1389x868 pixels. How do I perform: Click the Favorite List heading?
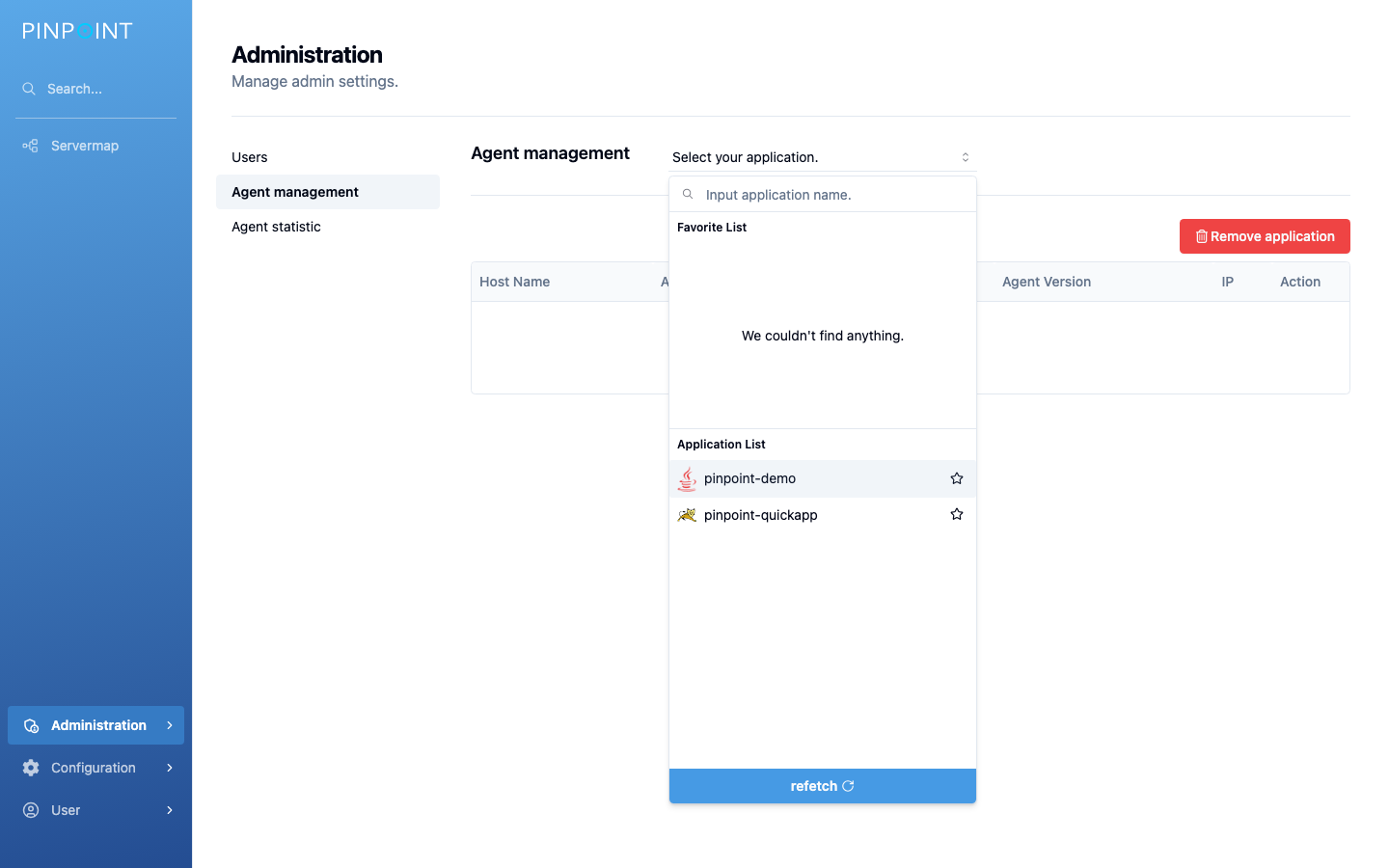click(712, 228)
